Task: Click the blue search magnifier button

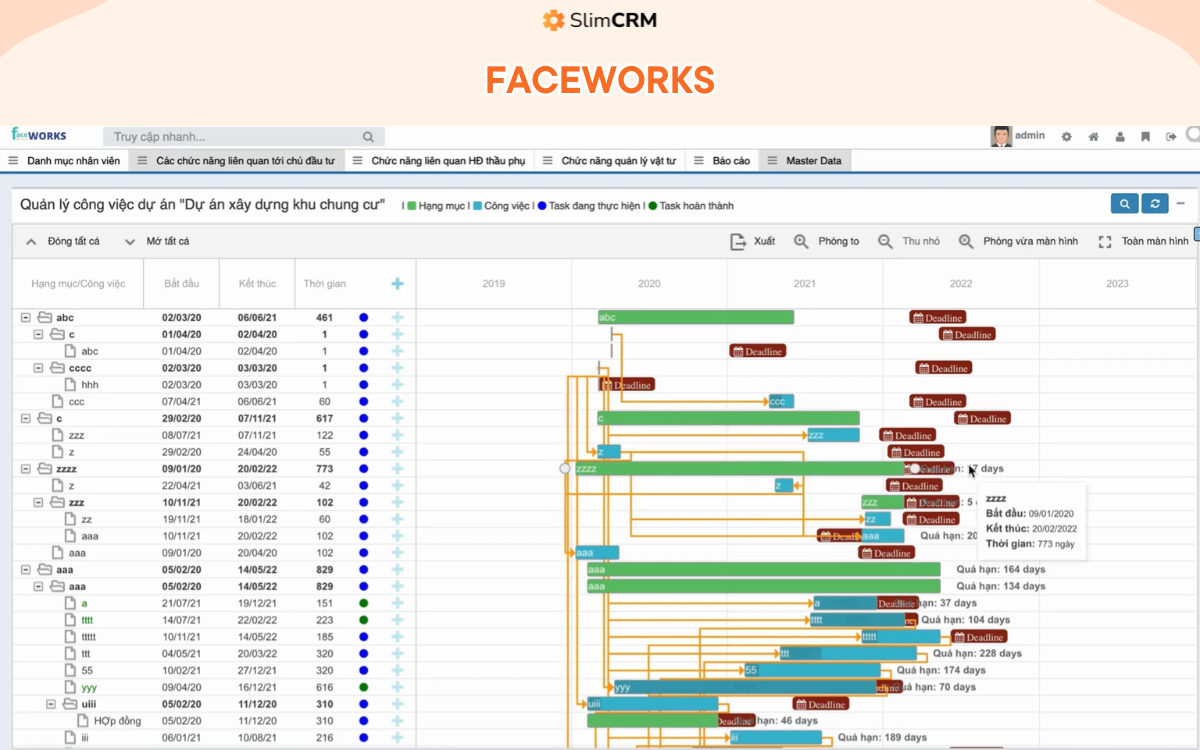Action: 1125,204
